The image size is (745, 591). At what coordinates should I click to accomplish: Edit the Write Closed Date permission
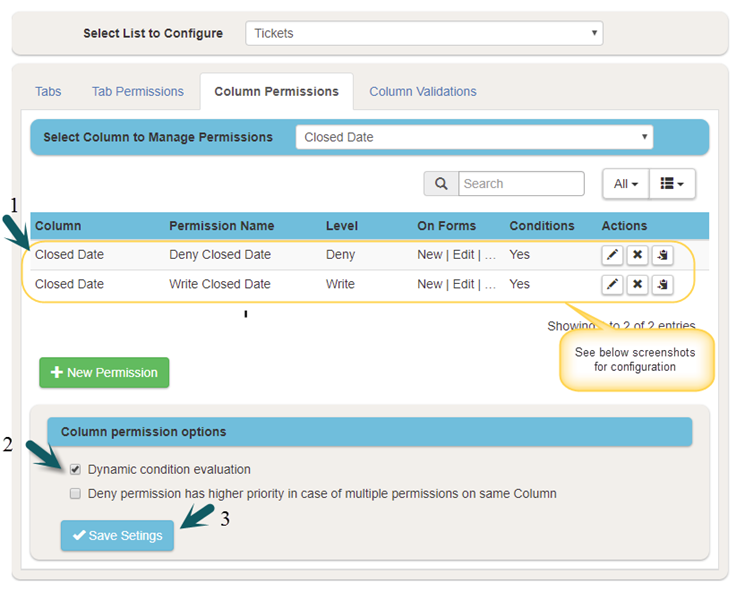coord(612,285)
